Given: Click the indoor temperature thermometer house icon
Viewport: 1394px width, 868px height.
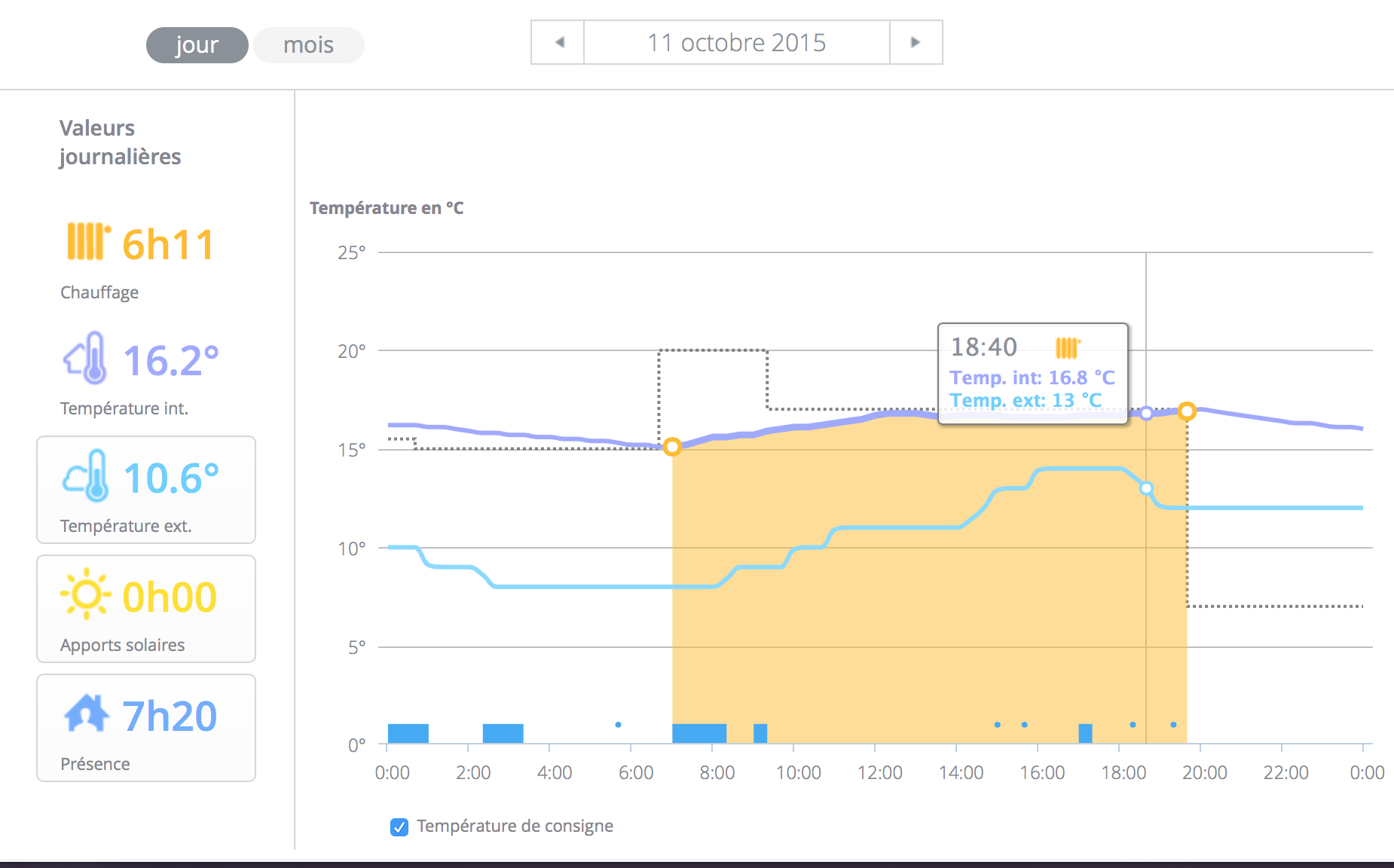Looking at the screenshot, I should point(85,358).
